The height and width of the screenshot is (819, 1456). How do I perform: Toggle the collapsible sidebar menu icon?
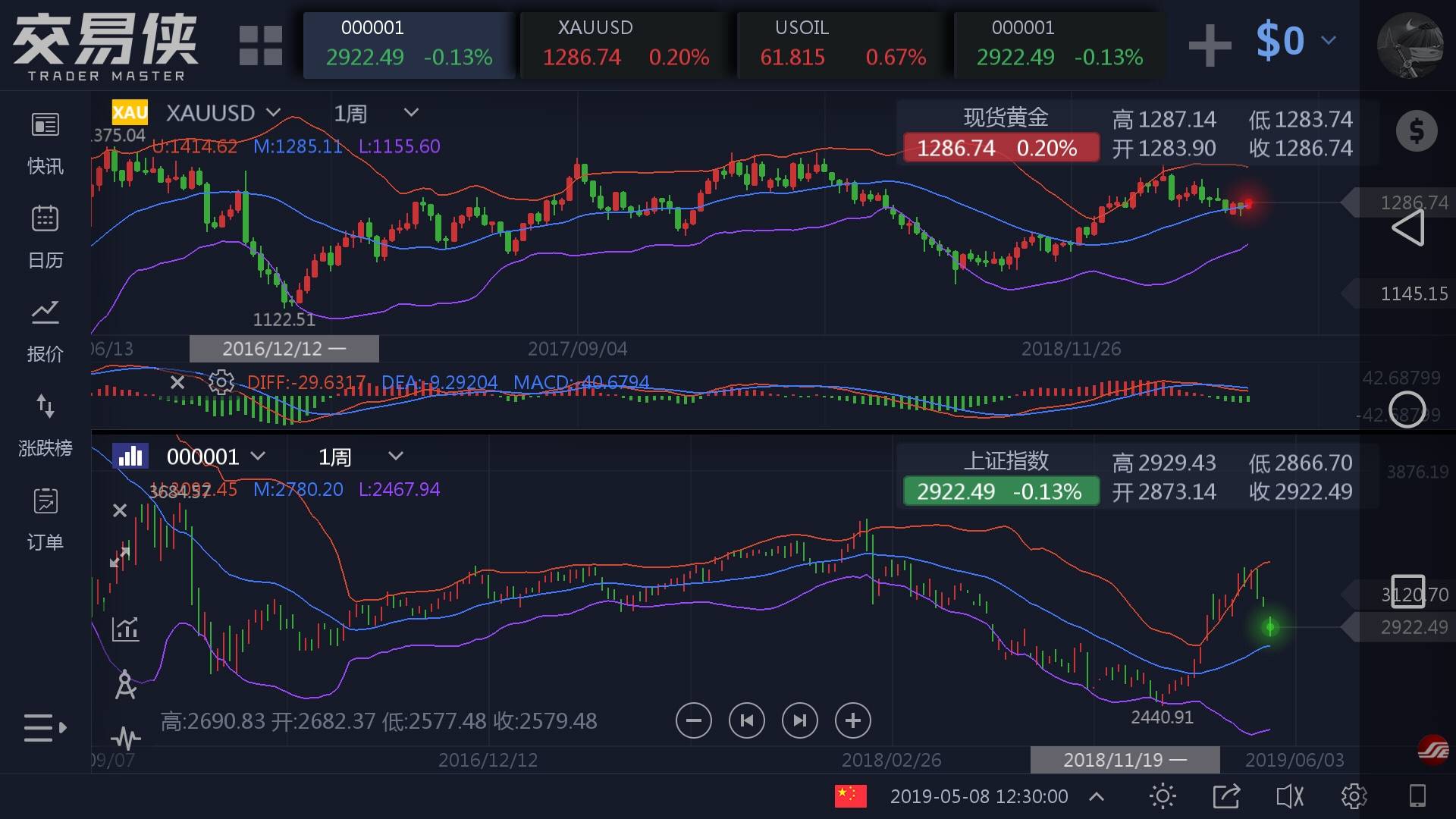click(x=45, y=728)
